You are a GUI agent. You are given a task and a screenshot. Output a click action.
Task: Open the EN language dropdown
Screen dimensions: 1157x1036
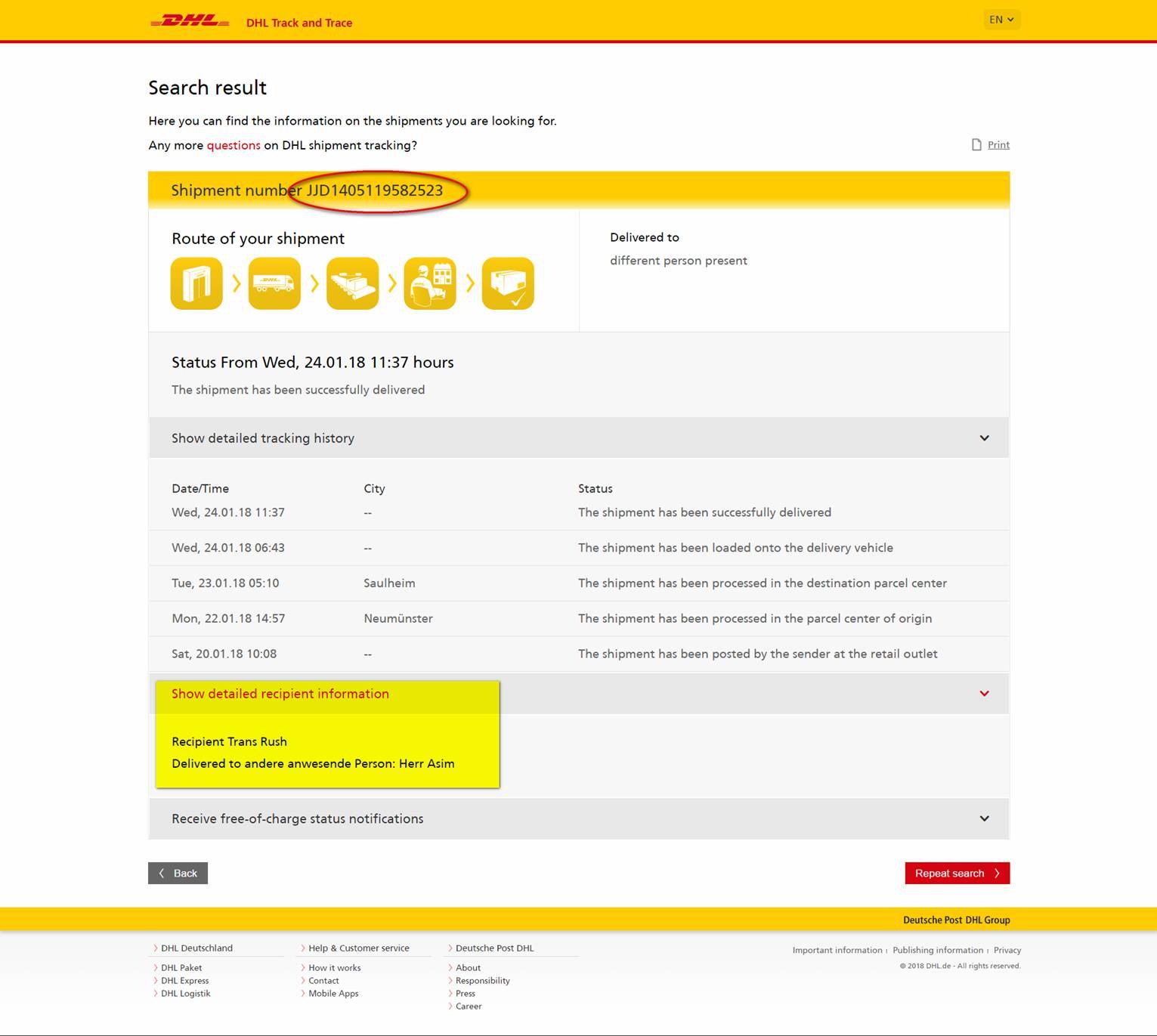(x=1001, y=20)
